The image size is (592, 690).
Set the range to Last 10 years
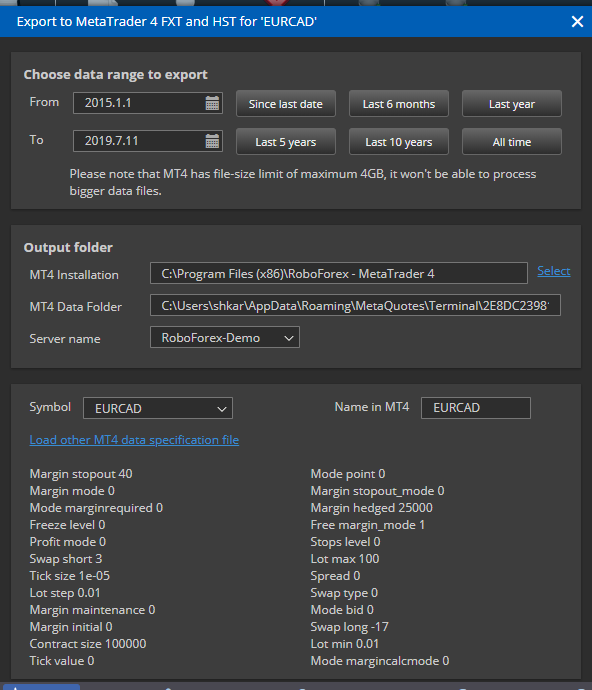(x=399, y=142)
